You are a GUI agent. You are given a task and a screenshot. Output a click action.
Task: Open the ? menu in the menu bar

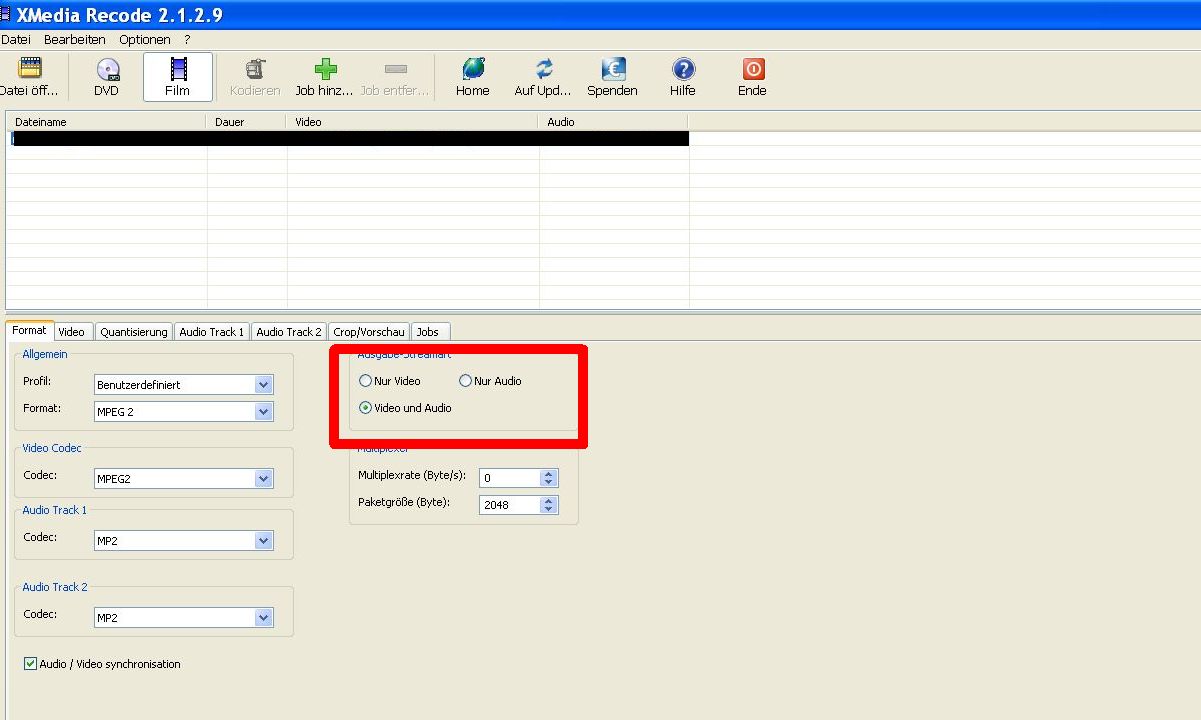point(187,40)
